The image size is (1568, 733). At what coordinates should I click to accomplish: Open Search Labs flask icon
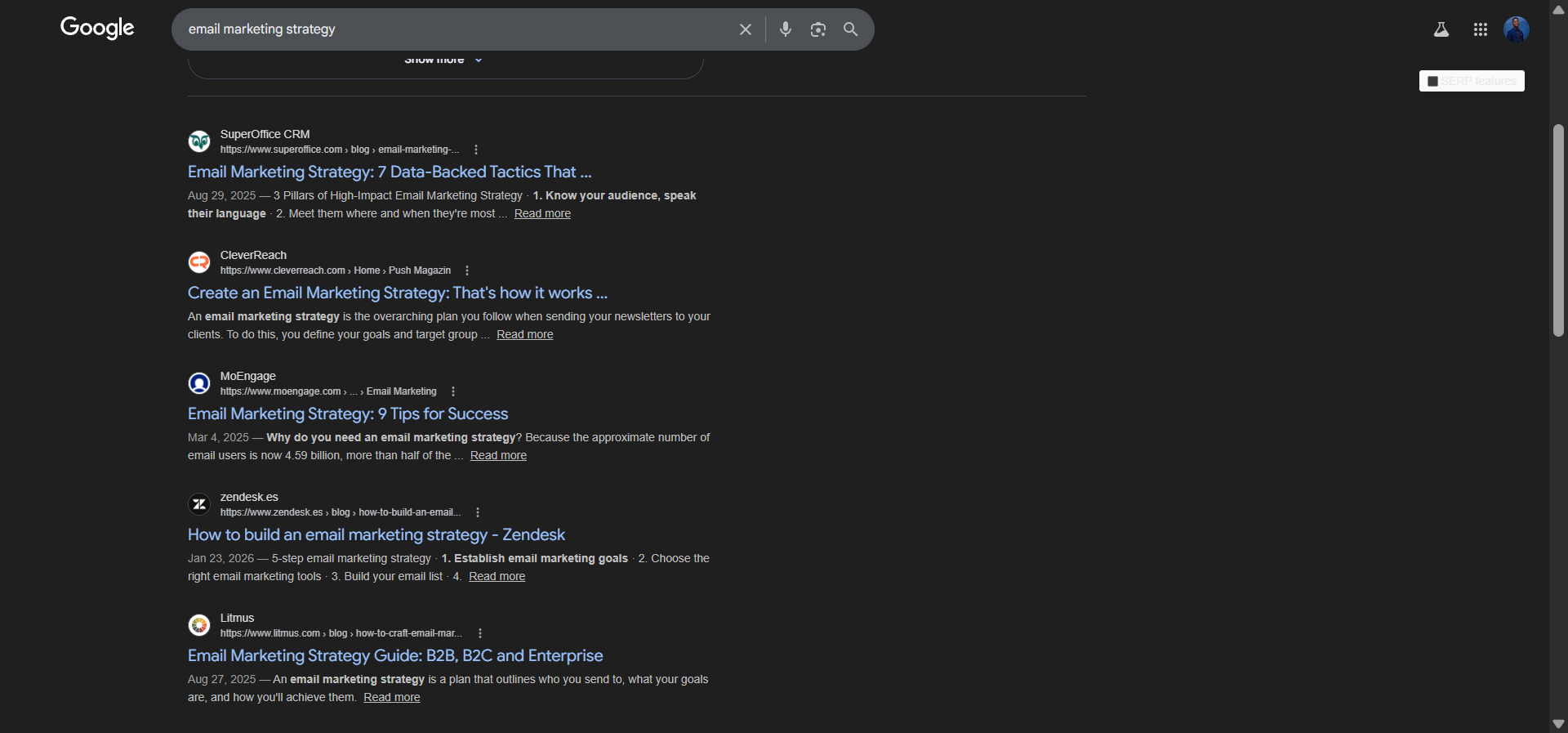click(x=1441, y=29)
